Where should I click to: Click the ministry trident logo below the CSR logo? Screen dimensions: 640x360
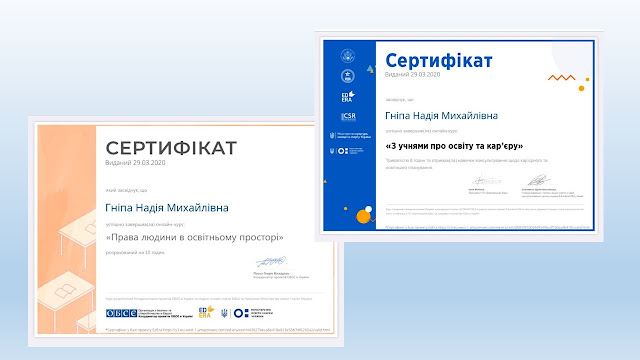pos(350,135)
